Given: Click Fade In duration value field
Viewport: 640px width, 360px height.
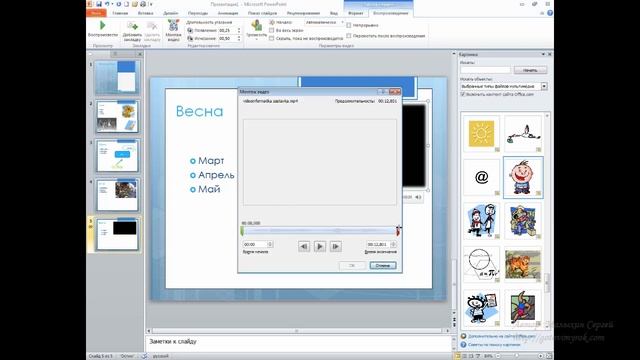Looking at the screenshot, I should pos(227,30).
